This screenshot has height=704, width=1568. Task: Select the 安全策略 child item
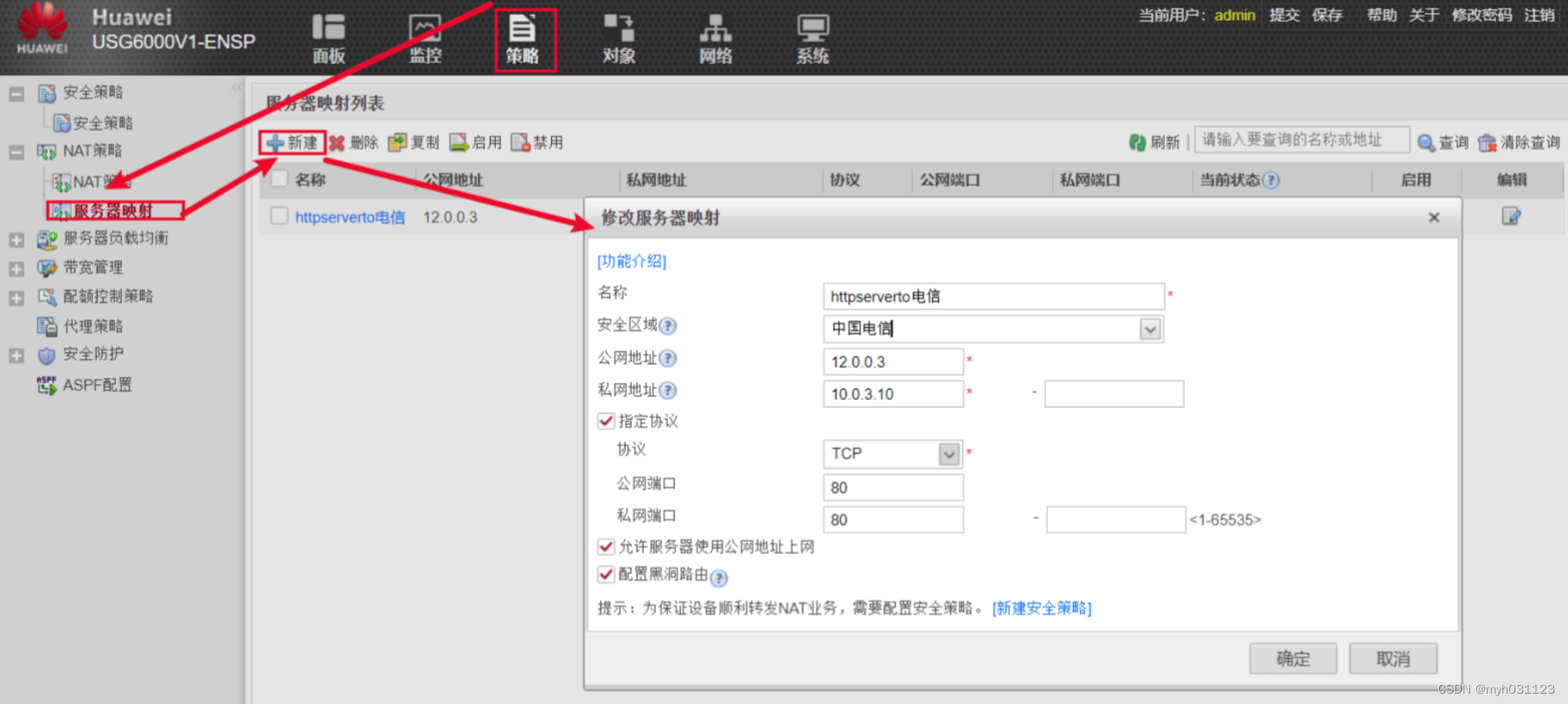102,123
